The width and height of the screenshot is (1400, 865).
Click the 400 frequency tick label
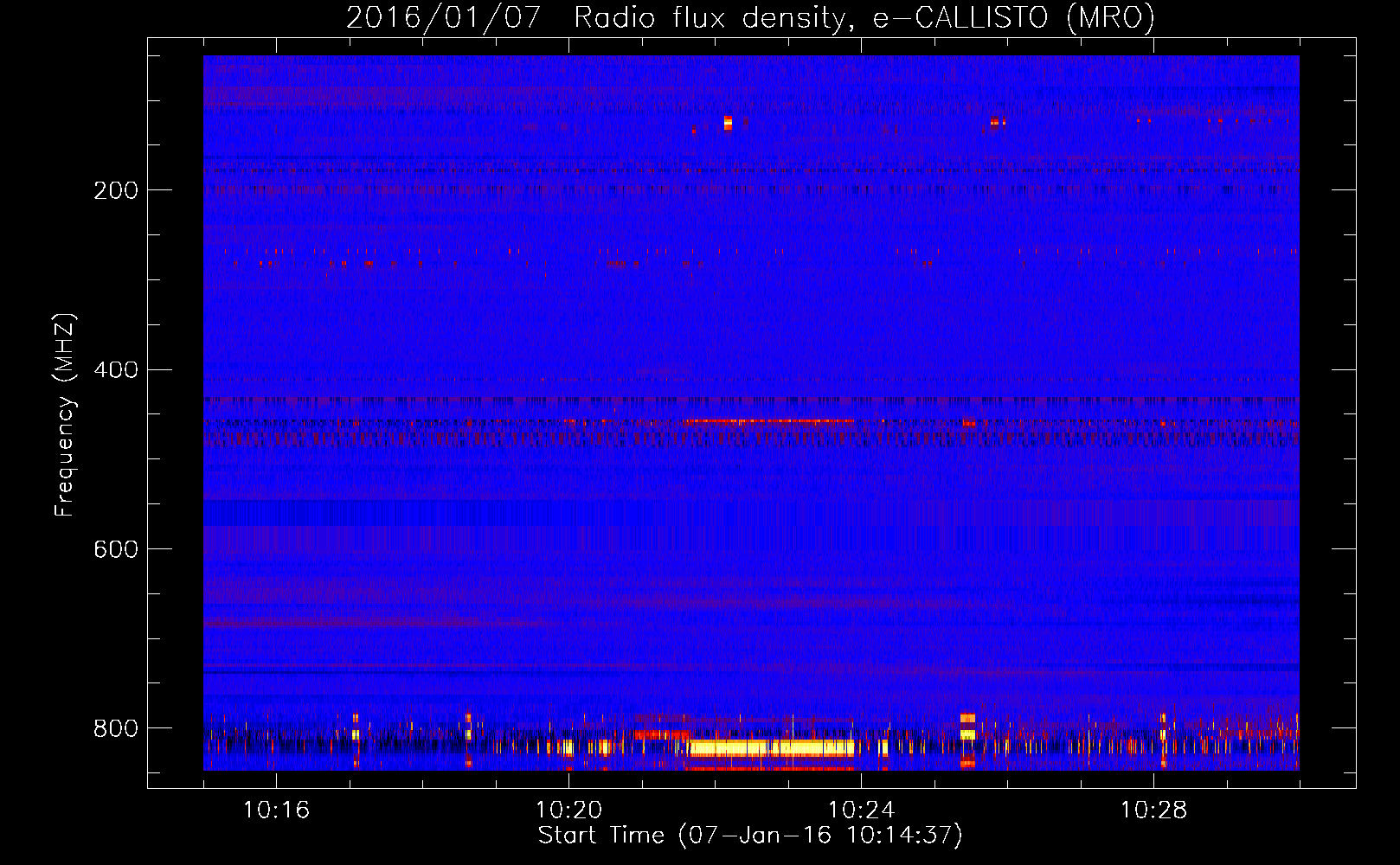(x=116, y=370)
